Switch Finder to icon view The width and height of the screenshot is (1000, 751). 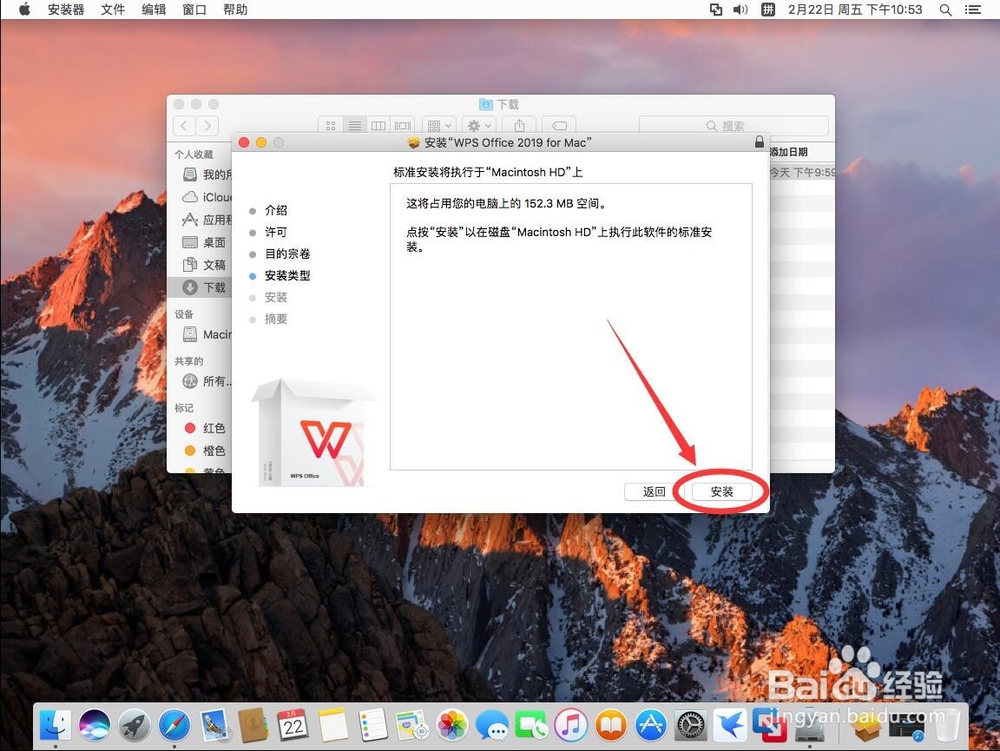[x=330, y=126]
